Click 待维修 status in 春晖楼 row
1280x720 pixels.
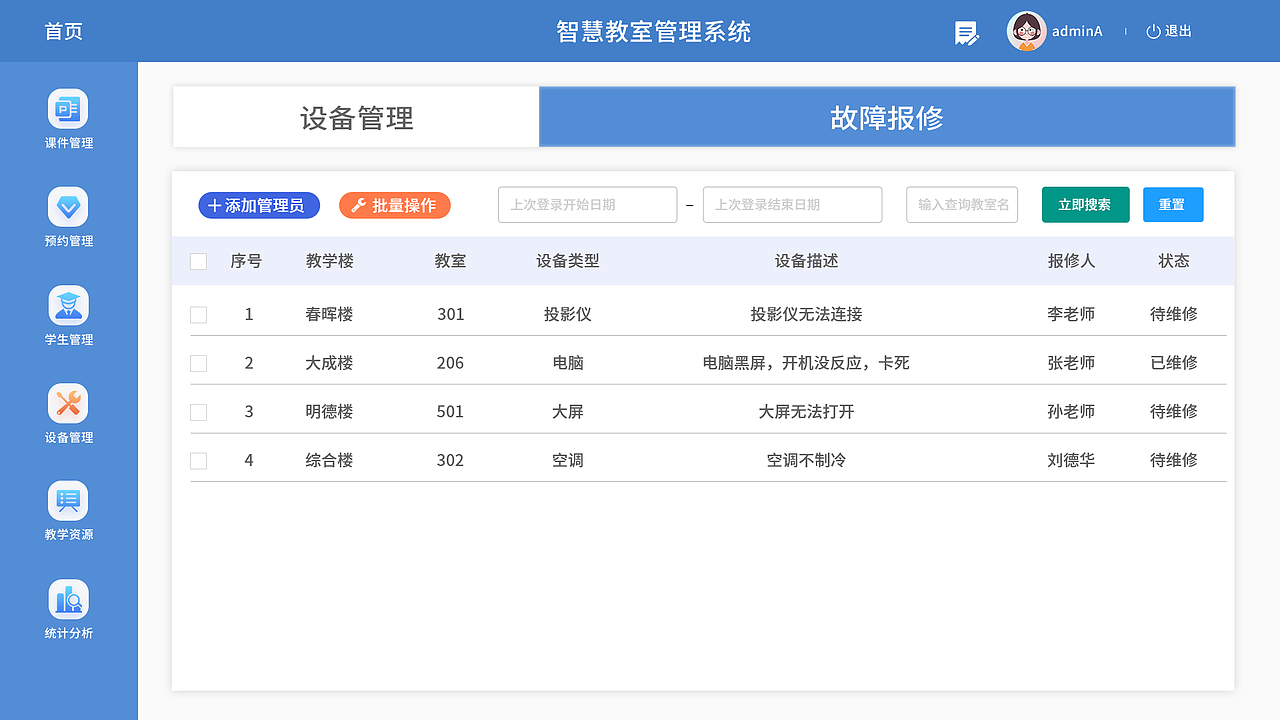pyautogui.click(x=1174, y=314)
